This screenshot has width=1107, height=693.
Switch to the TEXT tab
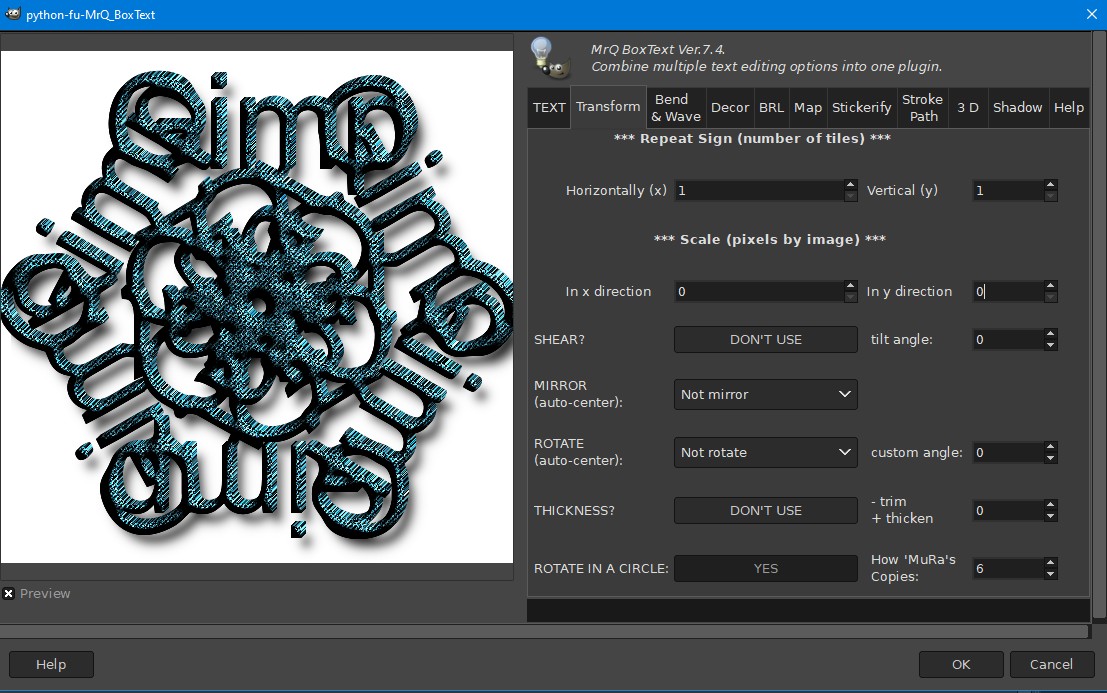[549, 107]
